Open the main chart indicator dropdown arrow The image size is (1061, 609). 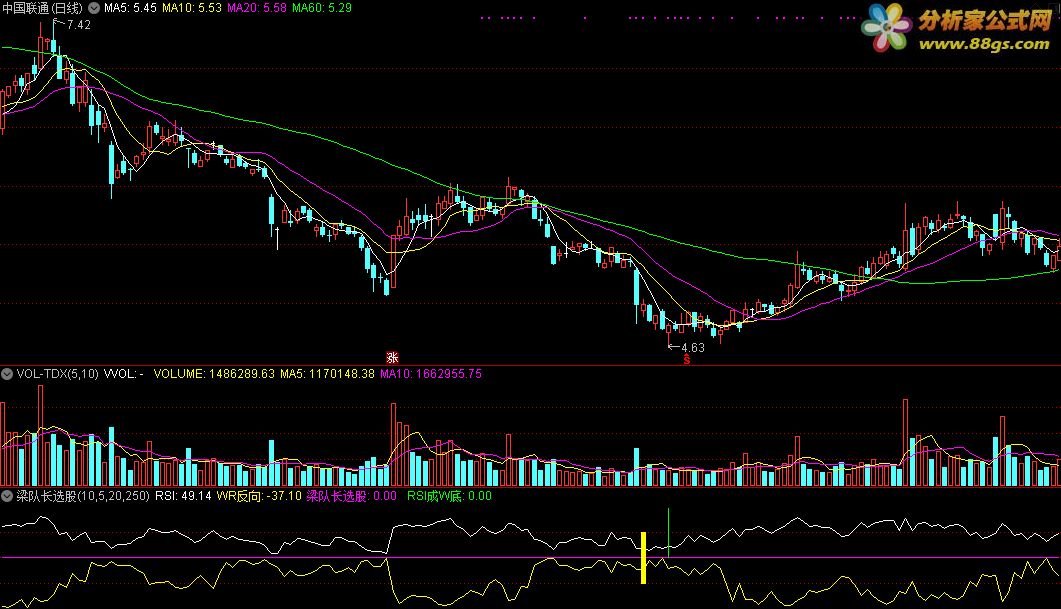pos(94,8)
